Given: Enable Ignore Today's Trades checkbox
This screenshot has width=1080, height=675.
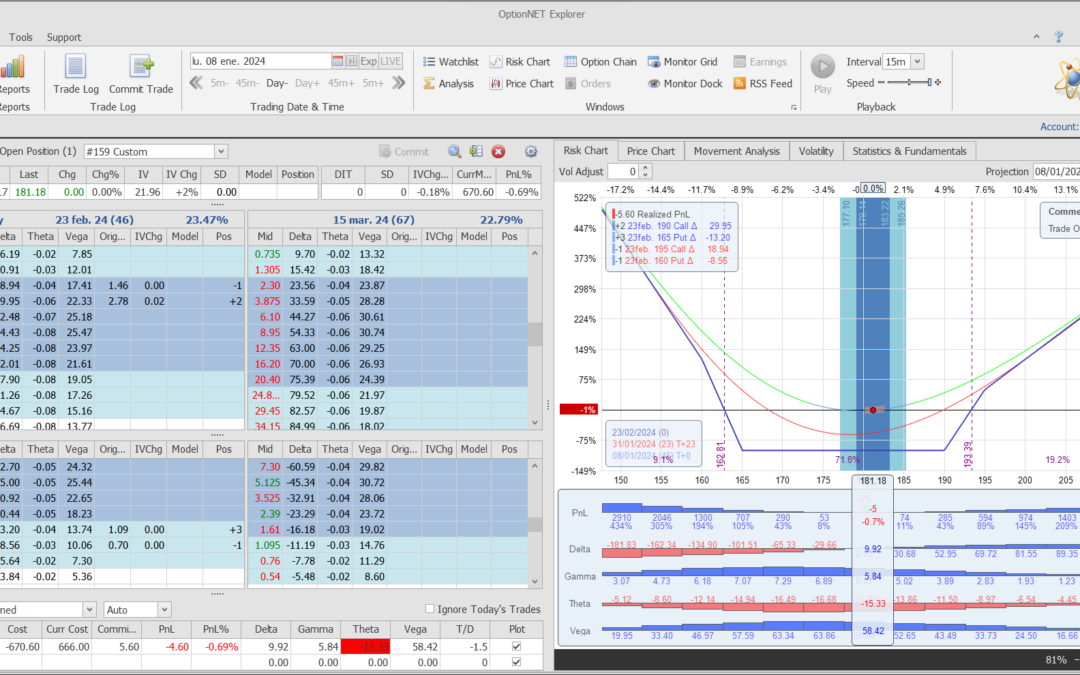Looking at the screenshot, I should [x=430, y=609].
